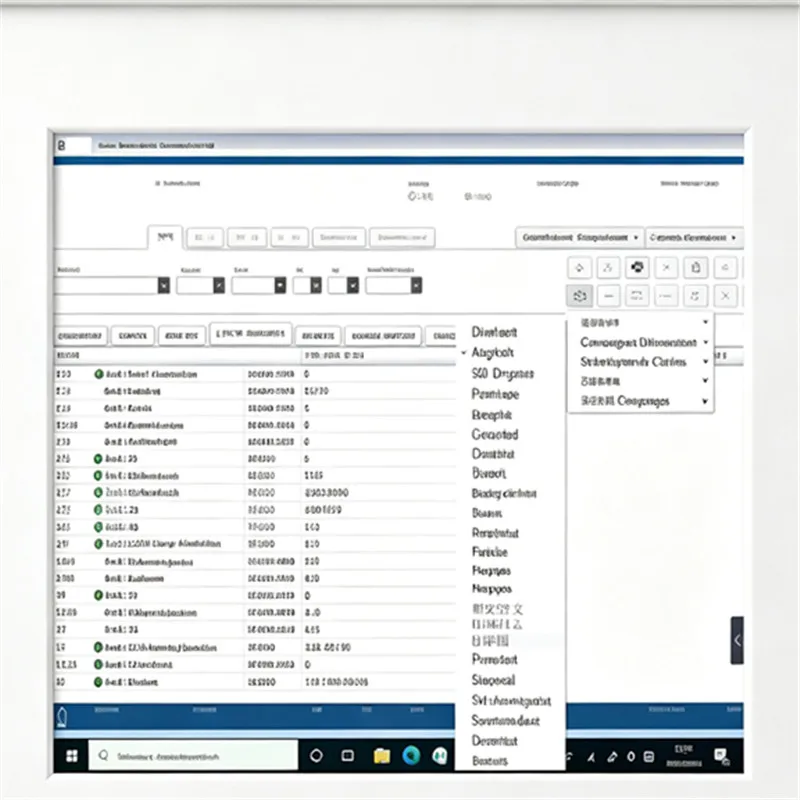Viewport: 800px width, 800px height.
Task: Open the notification center on the taskbar
Action: pyautogui.click(x=721, y=757)
